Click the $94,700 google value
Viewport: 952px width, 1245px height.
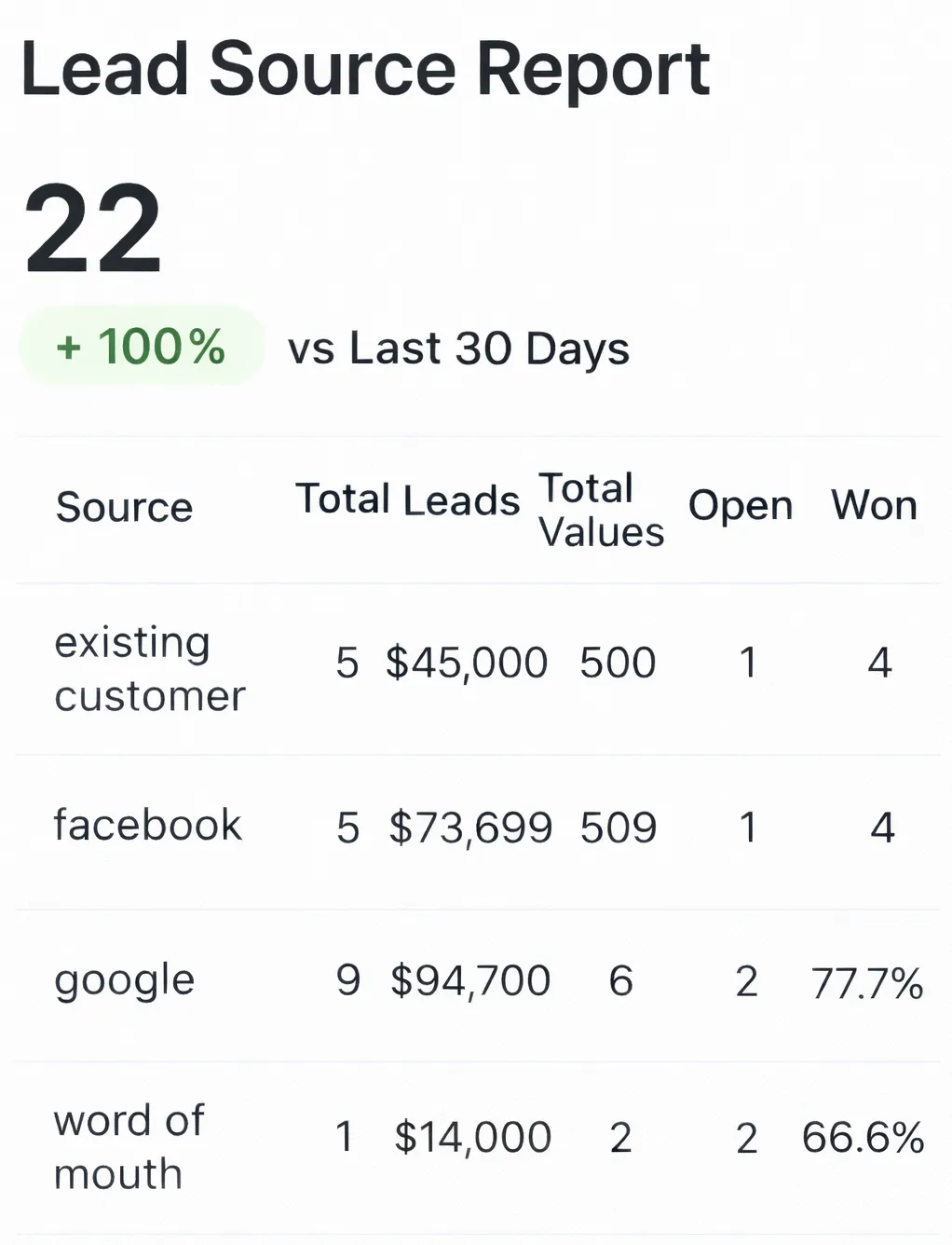[470, 980]
